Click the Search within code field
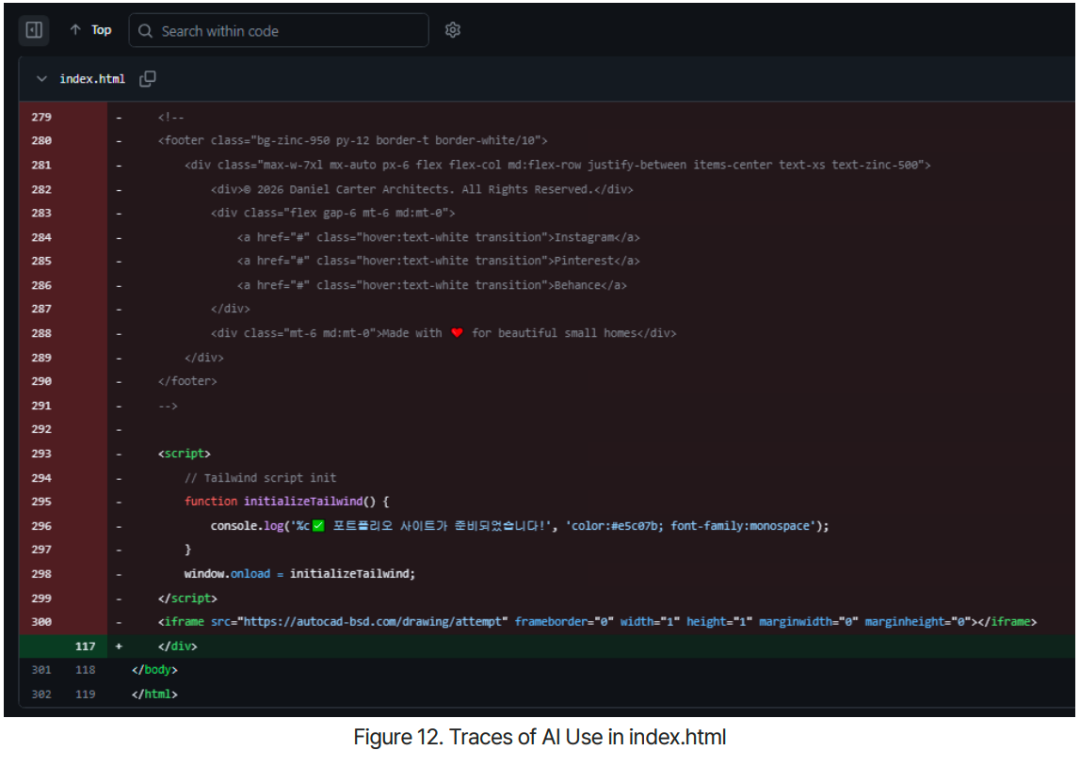 pos(279,31)
